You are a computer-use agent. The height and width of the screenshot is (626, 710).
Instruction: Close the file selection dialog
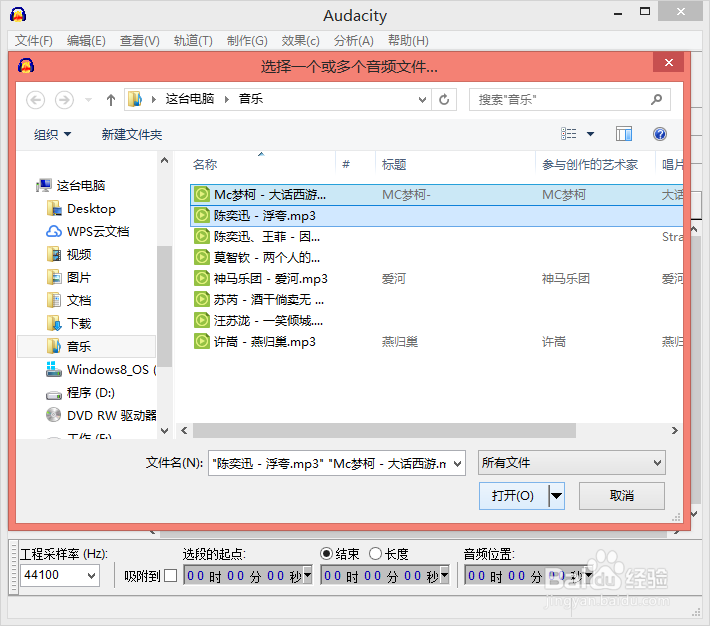pos(668,63)
